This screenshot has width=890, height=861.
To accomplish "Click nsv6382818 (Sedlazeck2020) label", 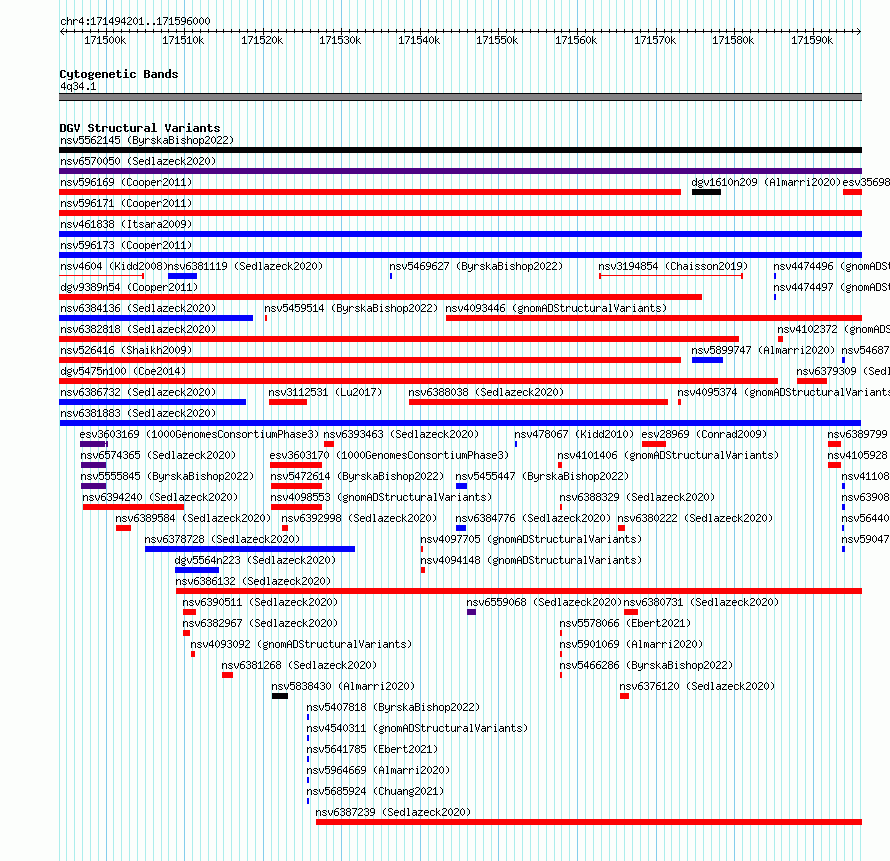I will [x=138, y=329].
